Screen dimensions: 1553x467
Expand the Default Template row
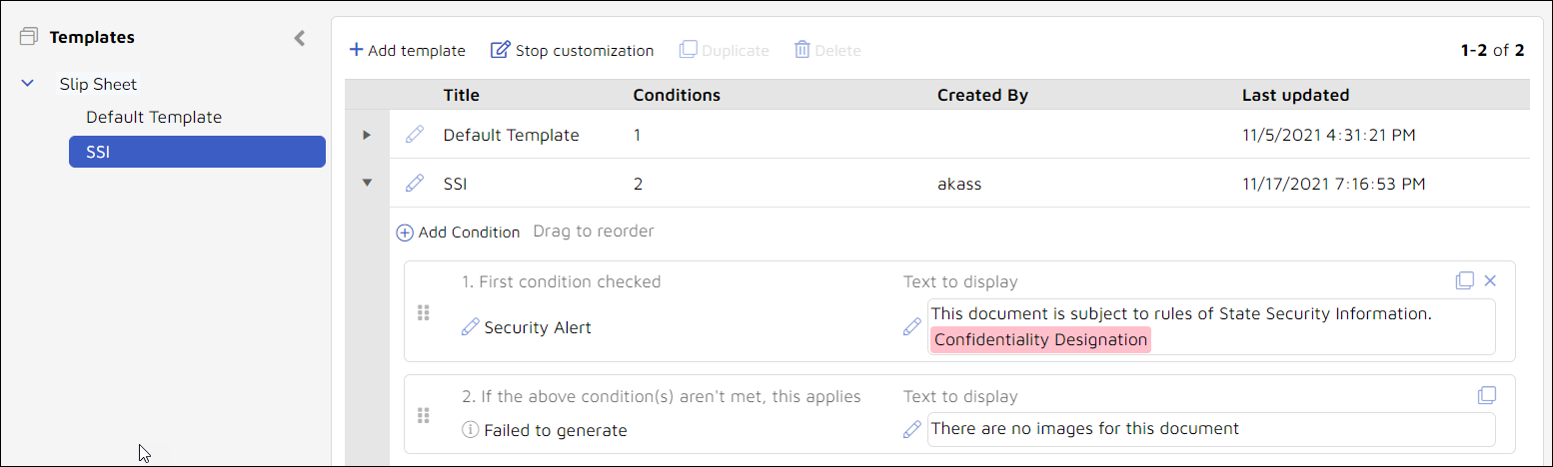(367, 135)
